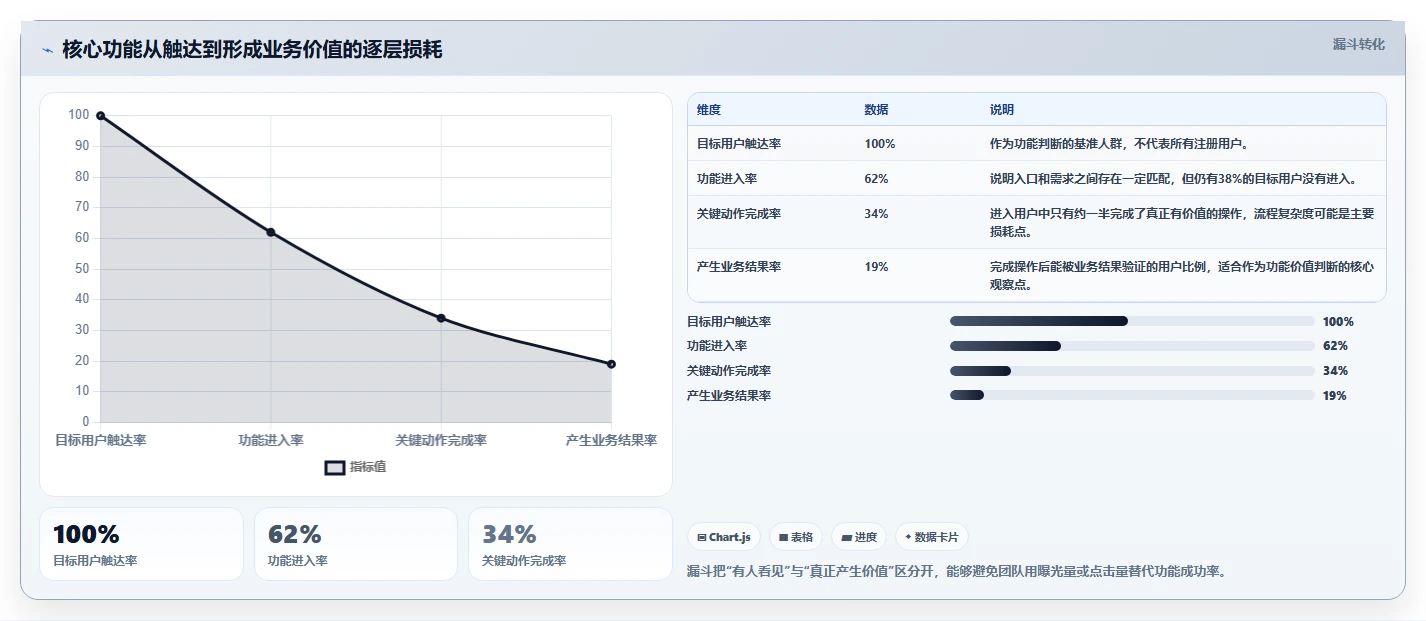Click the footer note starting 漏斗把
Viewport: 1426px width, 621px height.
(957, 572)
